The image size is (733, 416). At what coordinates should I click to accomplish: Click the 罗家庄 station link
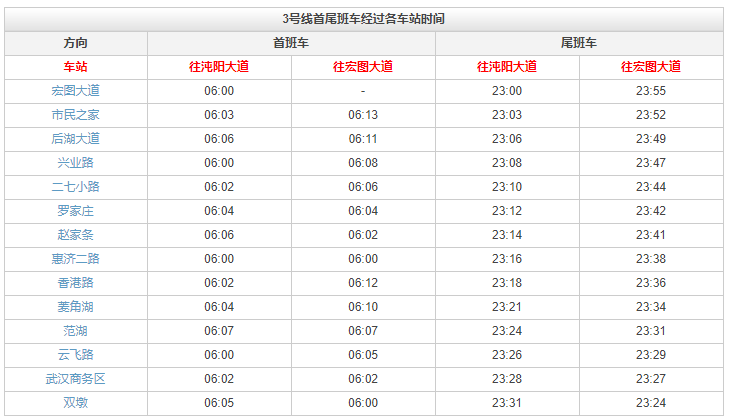75,211
